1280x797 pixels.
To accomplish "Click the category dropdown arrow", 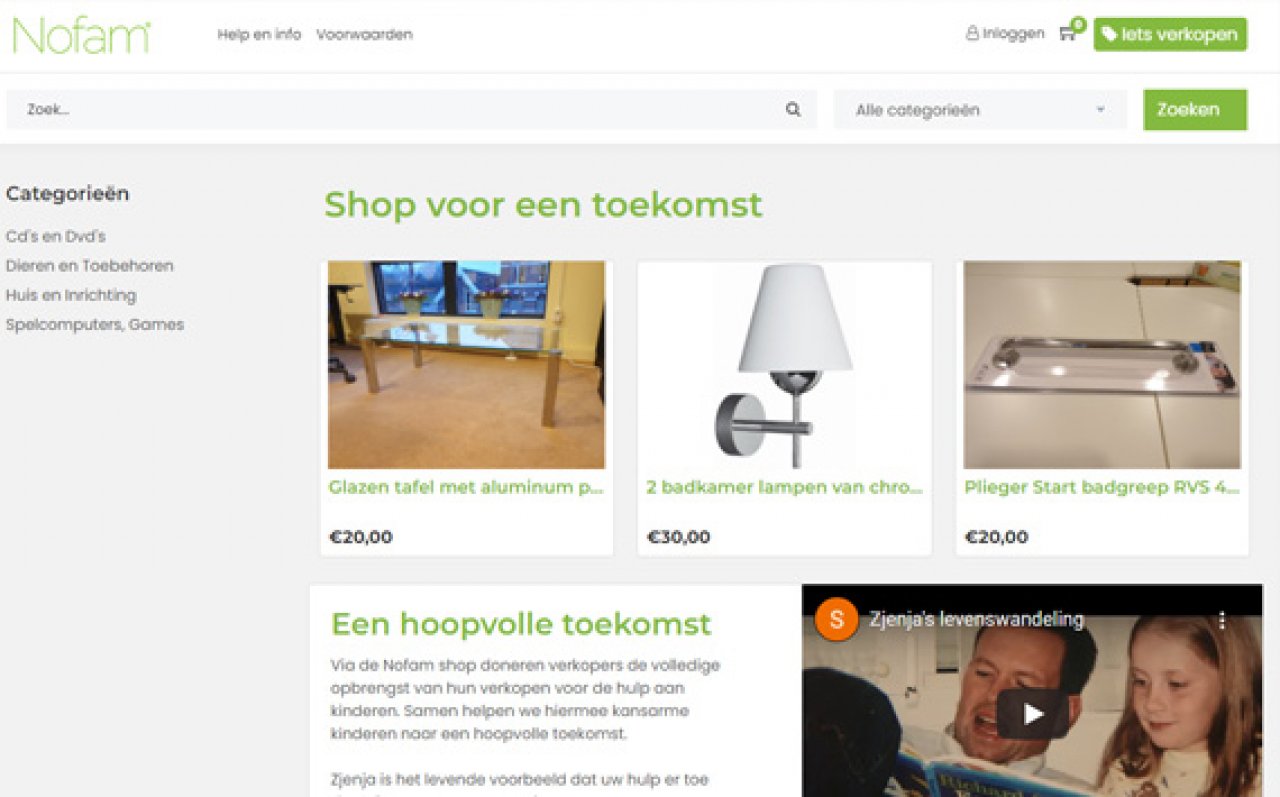I will [x=1101, y=110].
